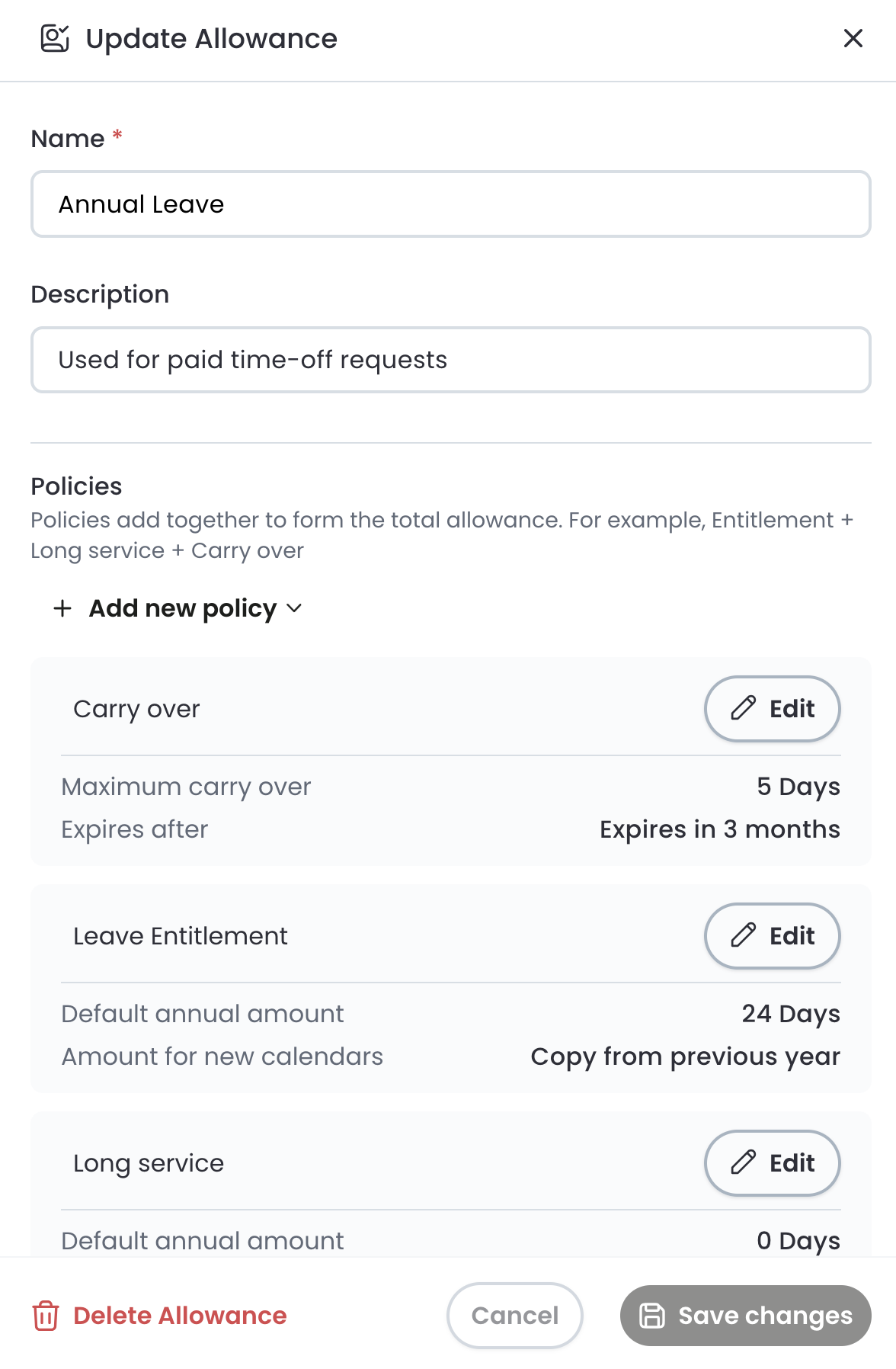The image size is (896, 1369).
Task: Select the Expires in 3 months value
Action: [720, 829]
